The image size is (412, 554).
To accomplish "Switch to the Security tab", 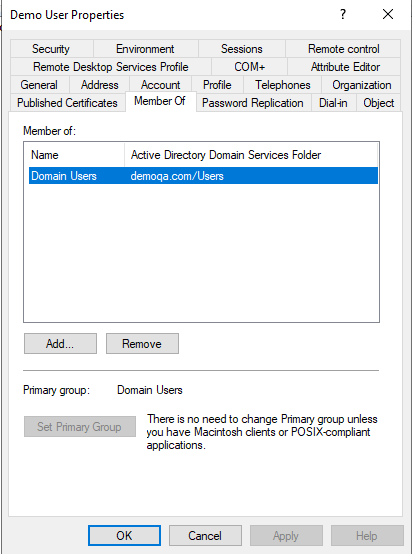I will 52,49.
